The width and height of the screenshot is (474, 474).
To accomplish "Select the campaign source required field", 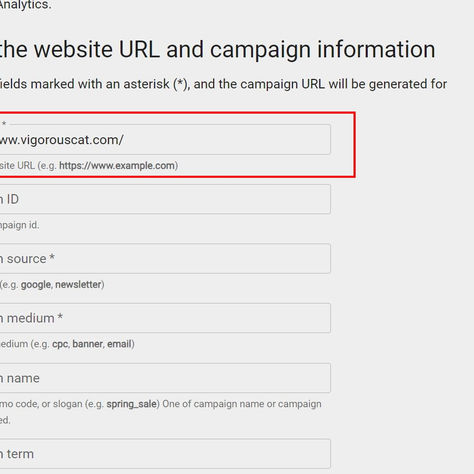I will 165,259.
